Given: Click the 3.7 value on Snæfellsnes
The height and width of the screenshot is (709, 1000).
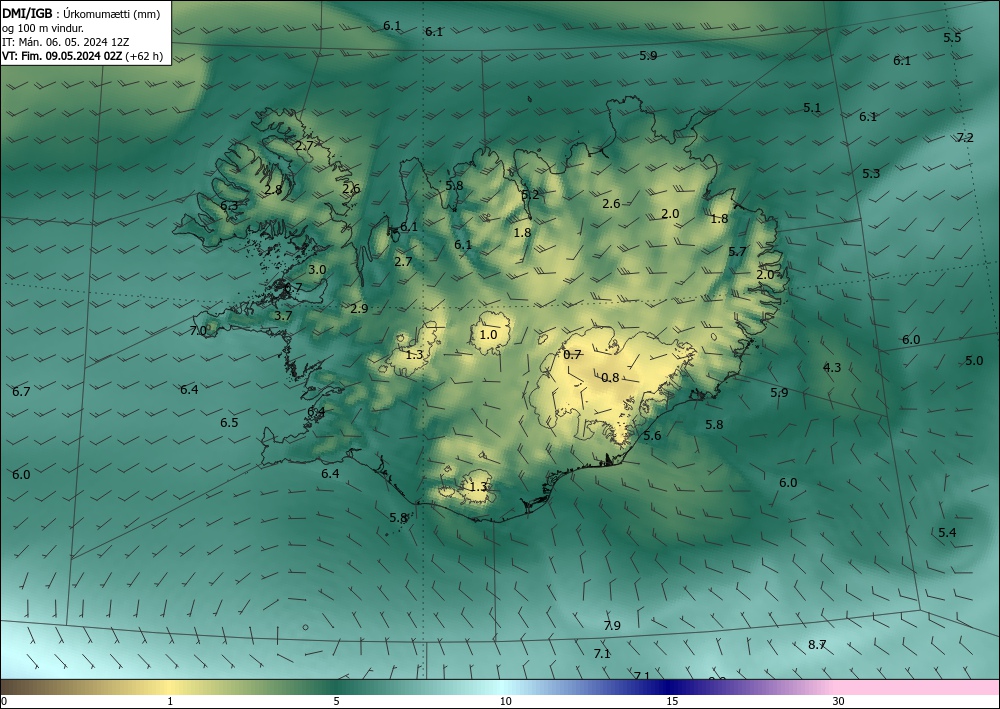Looking at the screenshot, I should 283,315.
